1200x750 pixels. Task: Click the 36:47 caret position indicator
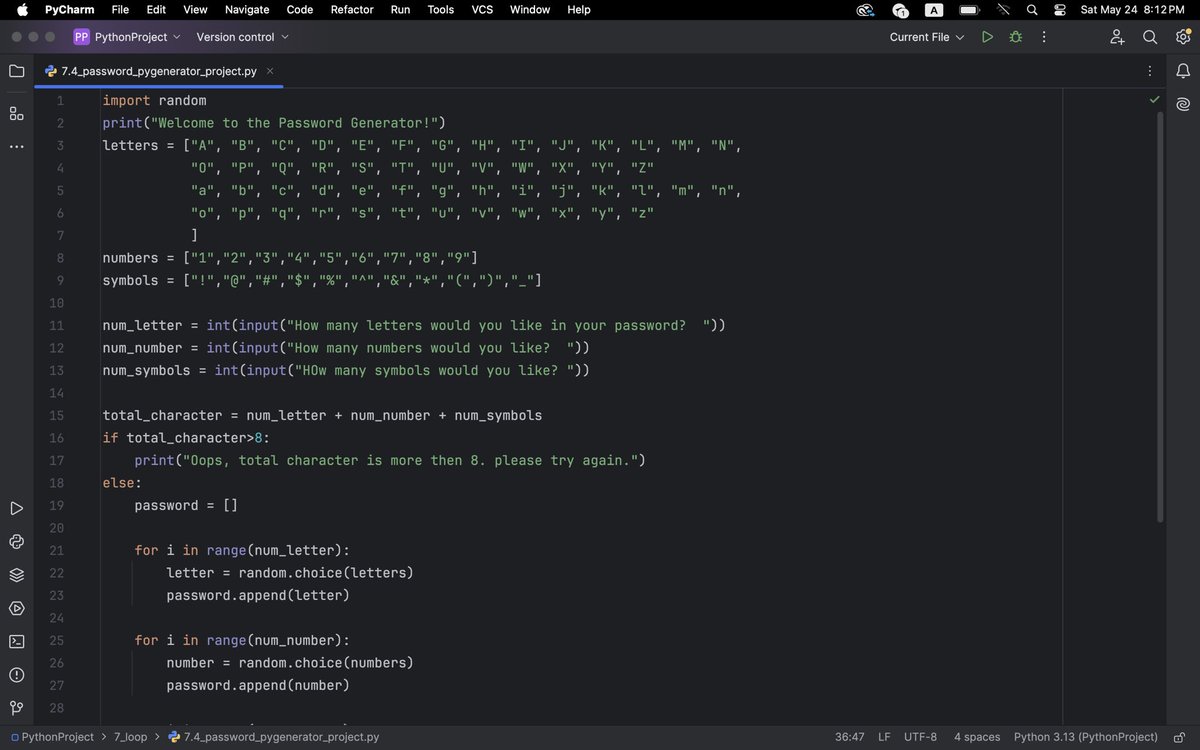[x=850, y=737]
